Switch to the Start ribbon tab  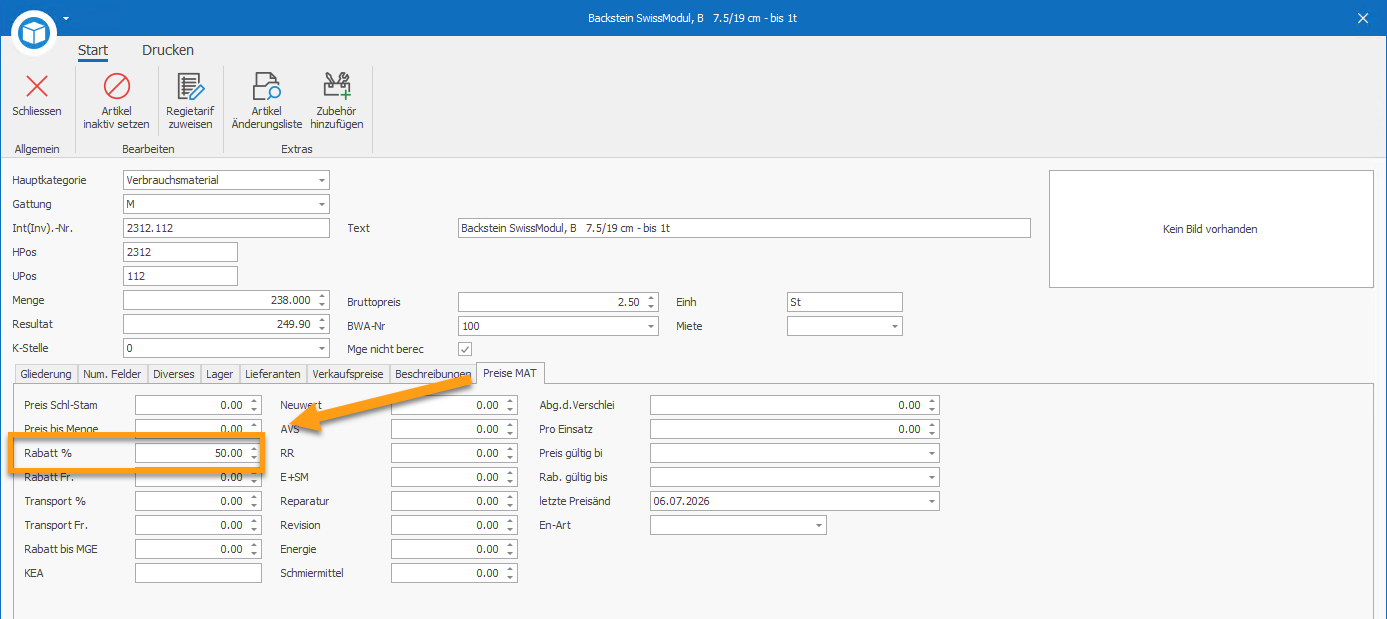pyautogui.click(x=93, y=50)
